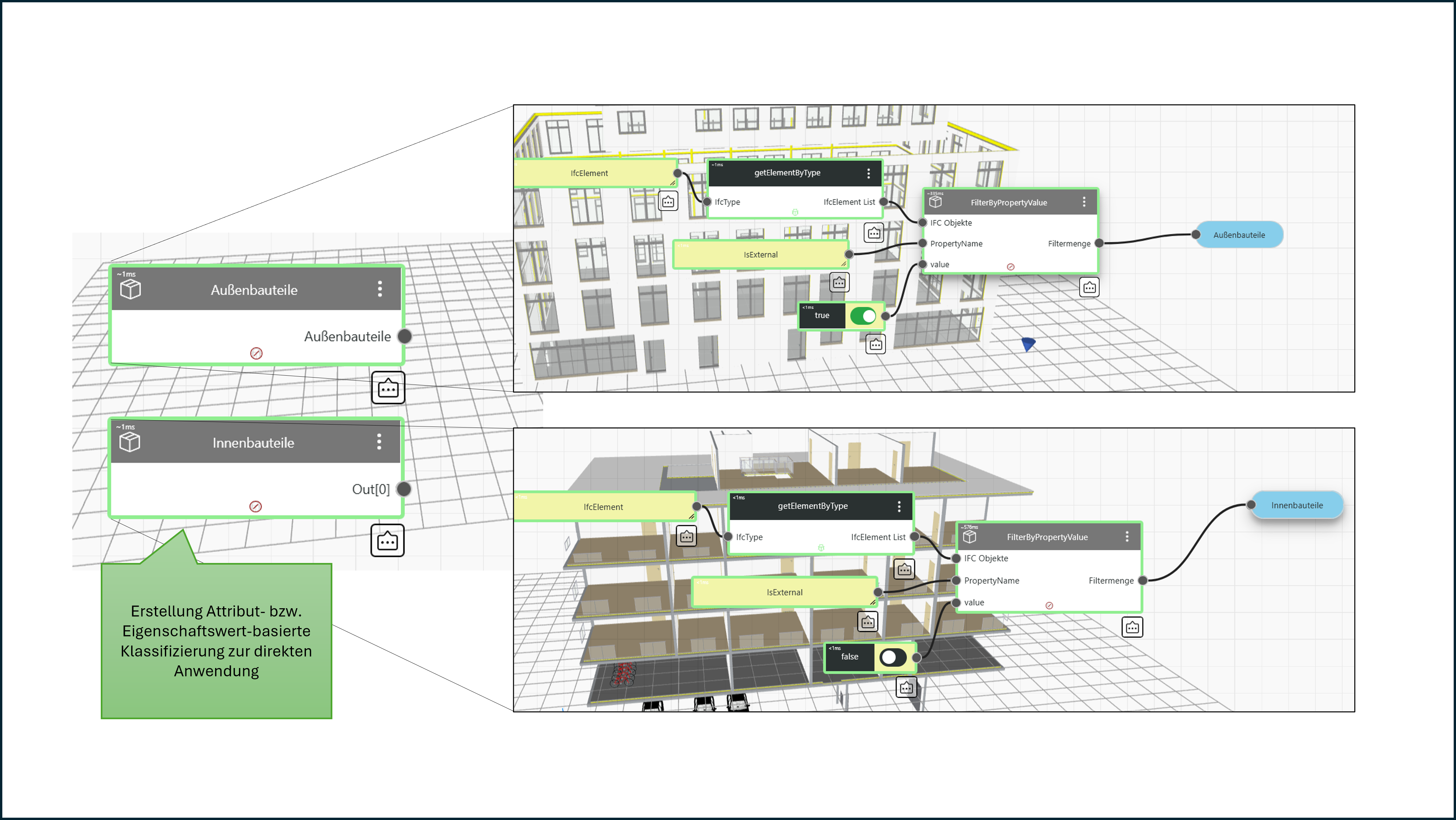Open comment icon below Innenbauteile node
1456x820 pixels.
[x=388, y=541]
